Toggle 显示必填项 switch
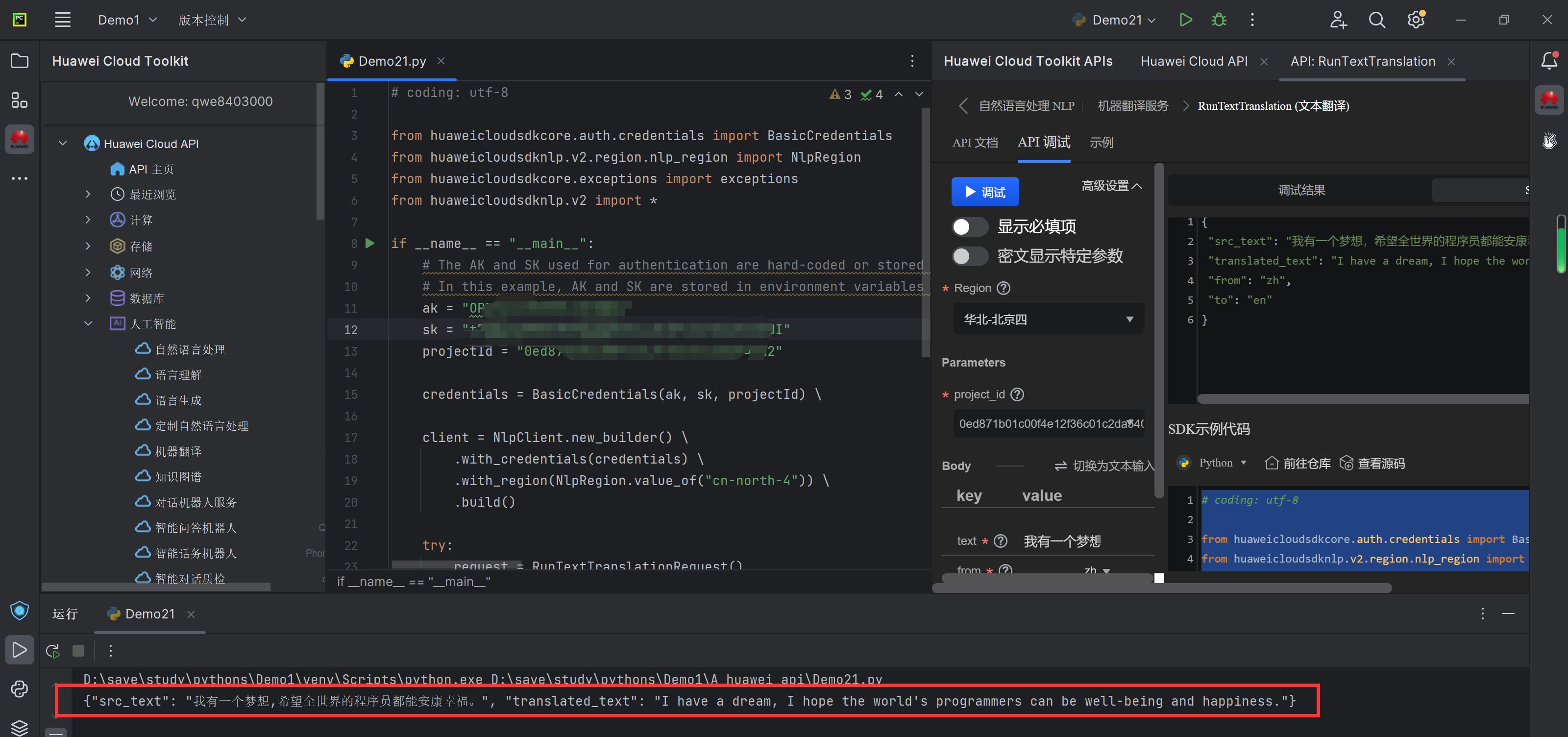 click(x=970, y=227)
